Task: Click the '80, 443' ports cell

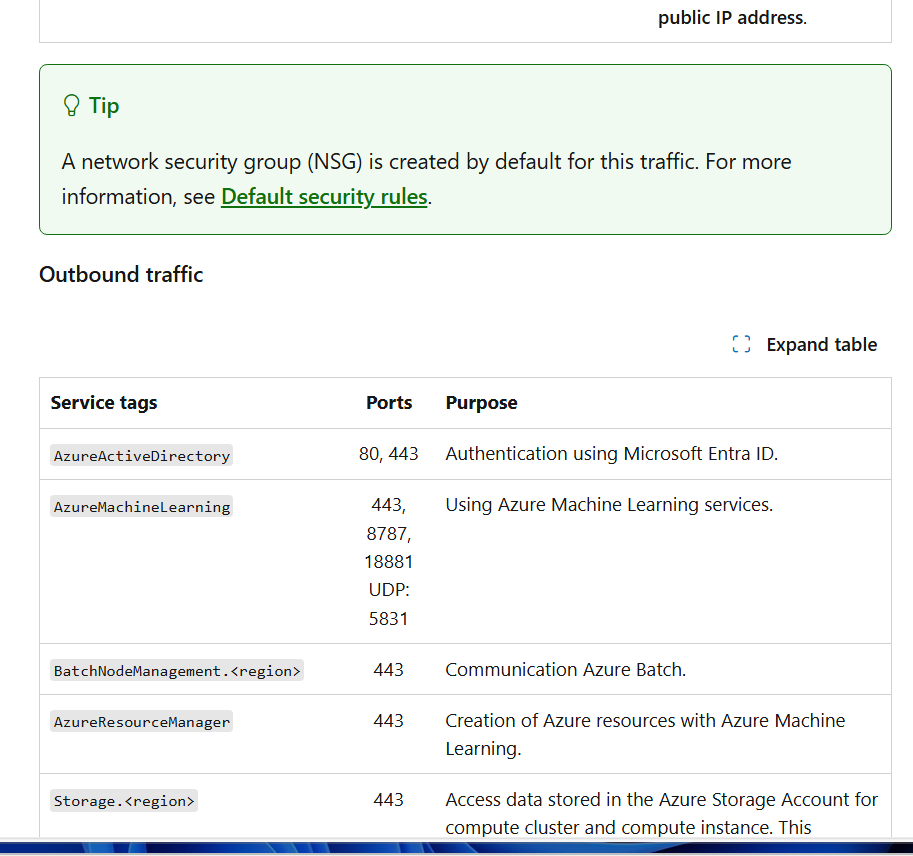Action: pos(388,454)
